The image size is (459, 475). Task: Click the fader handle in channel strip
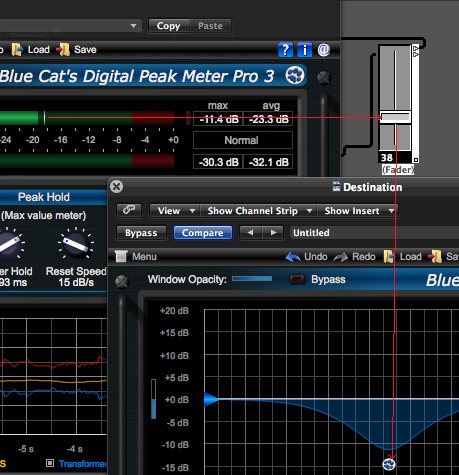point(395,117)
